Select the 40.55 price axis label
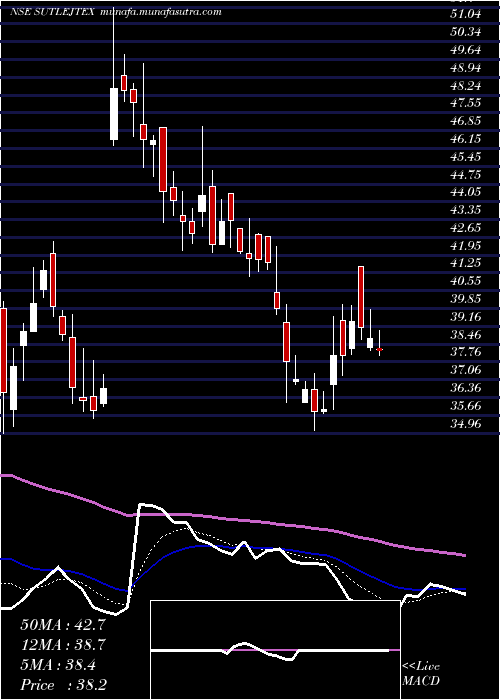 coord(466,281)
